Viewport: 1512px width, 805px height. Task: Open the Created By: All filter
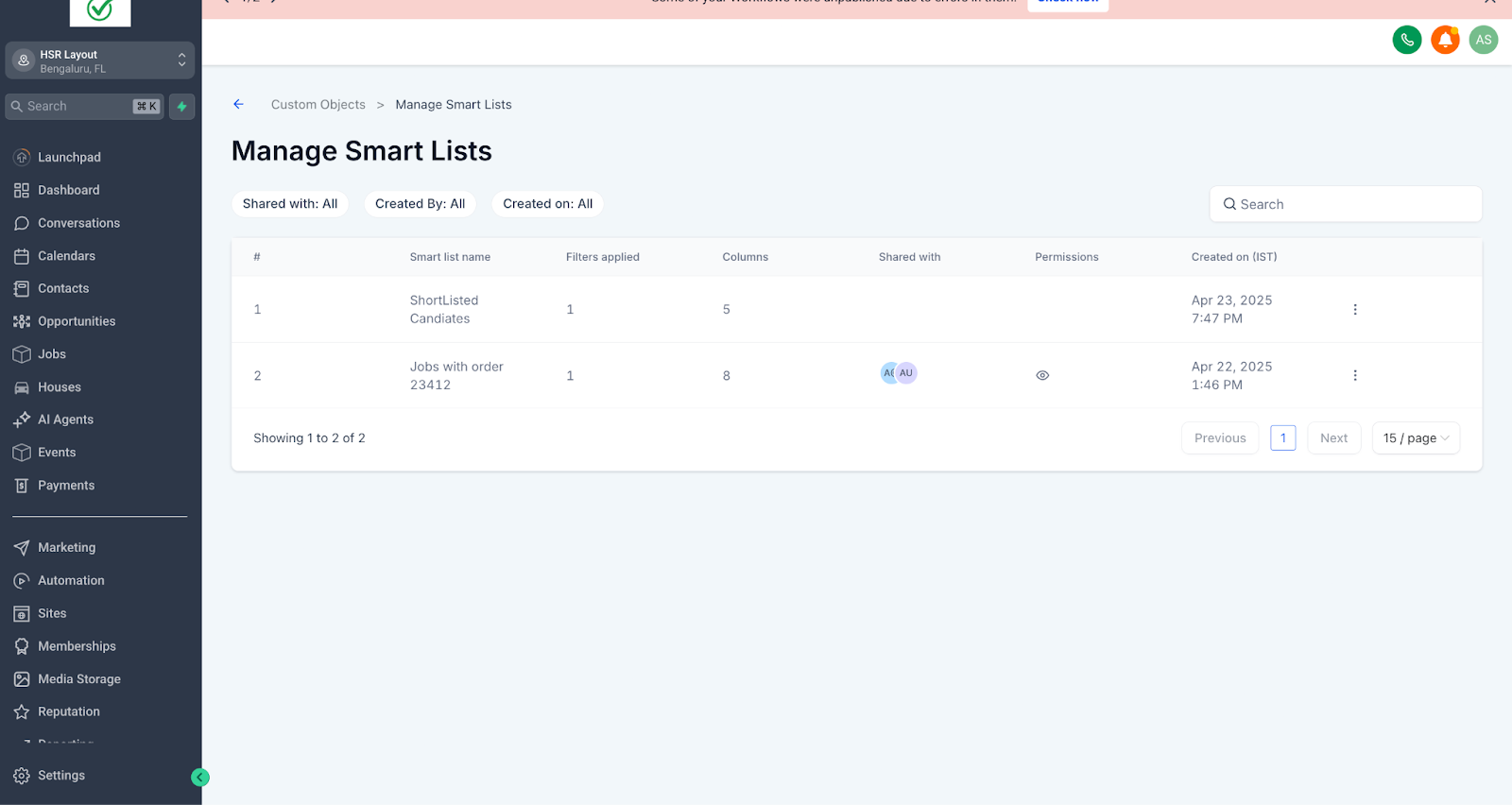420,204
